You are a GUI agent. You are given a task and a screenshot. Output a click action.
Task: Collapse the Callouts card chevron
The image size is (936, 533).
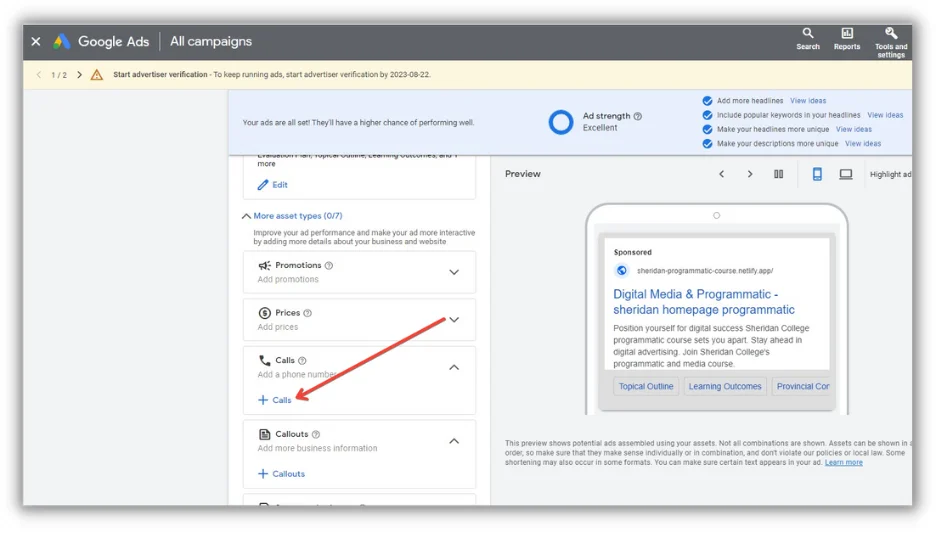click(x=454, y=441)
